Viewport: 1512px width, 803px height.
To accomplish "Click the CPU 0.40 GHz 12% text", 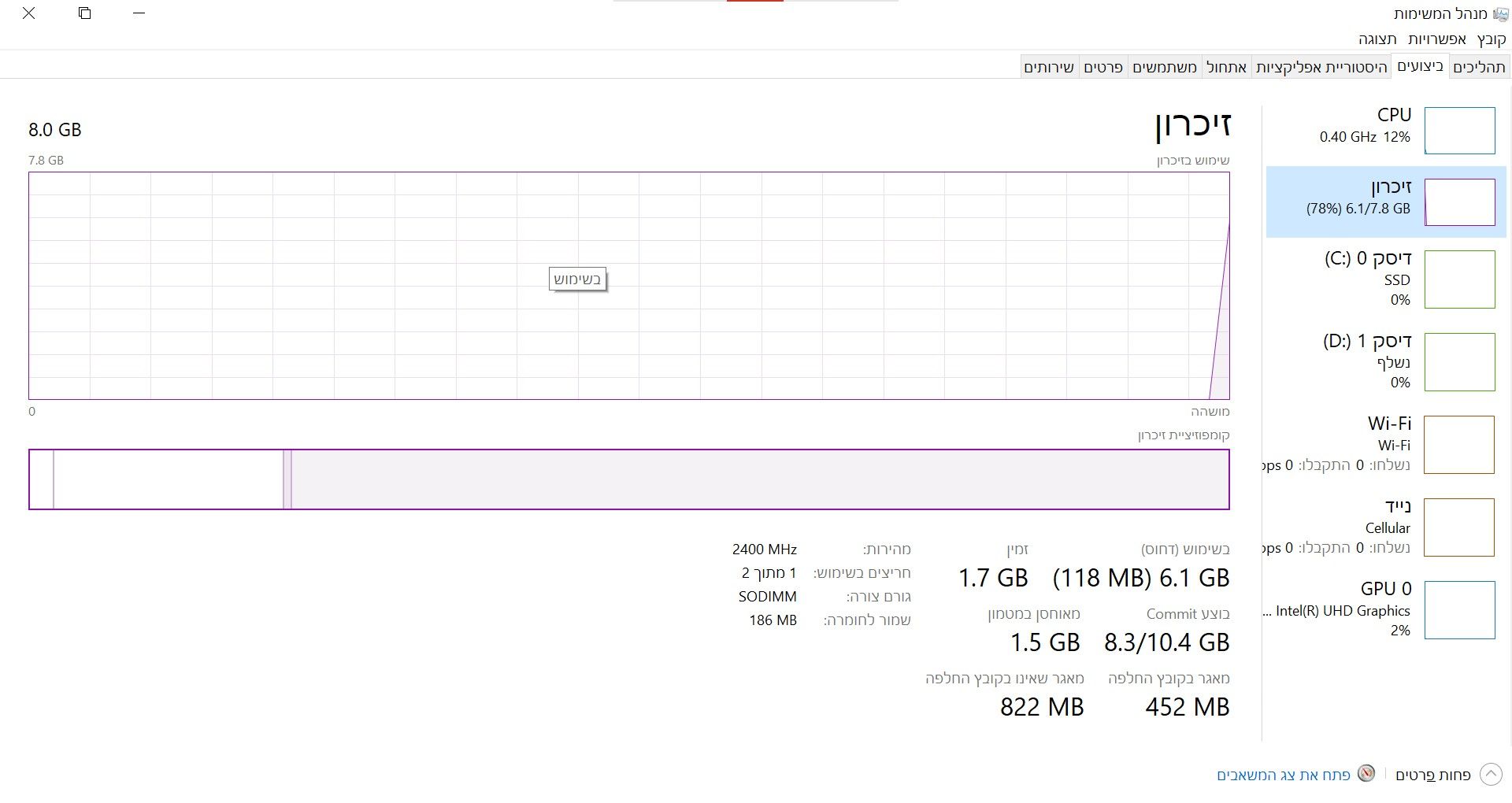I will click(1365, 137).
